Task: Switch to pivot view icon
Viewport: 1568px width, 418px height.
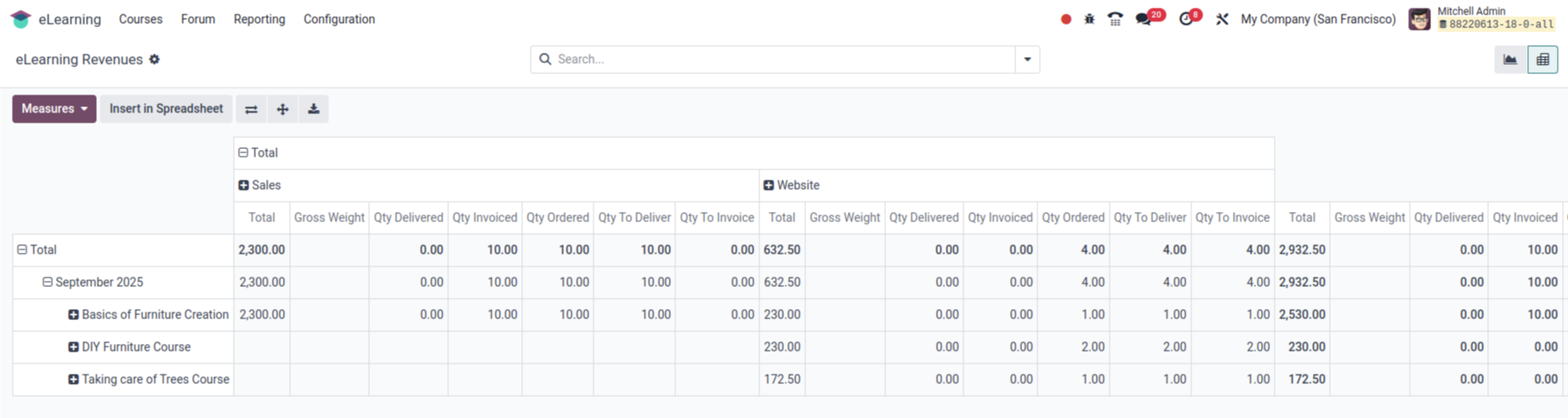Action: (x=1542, y=60)
